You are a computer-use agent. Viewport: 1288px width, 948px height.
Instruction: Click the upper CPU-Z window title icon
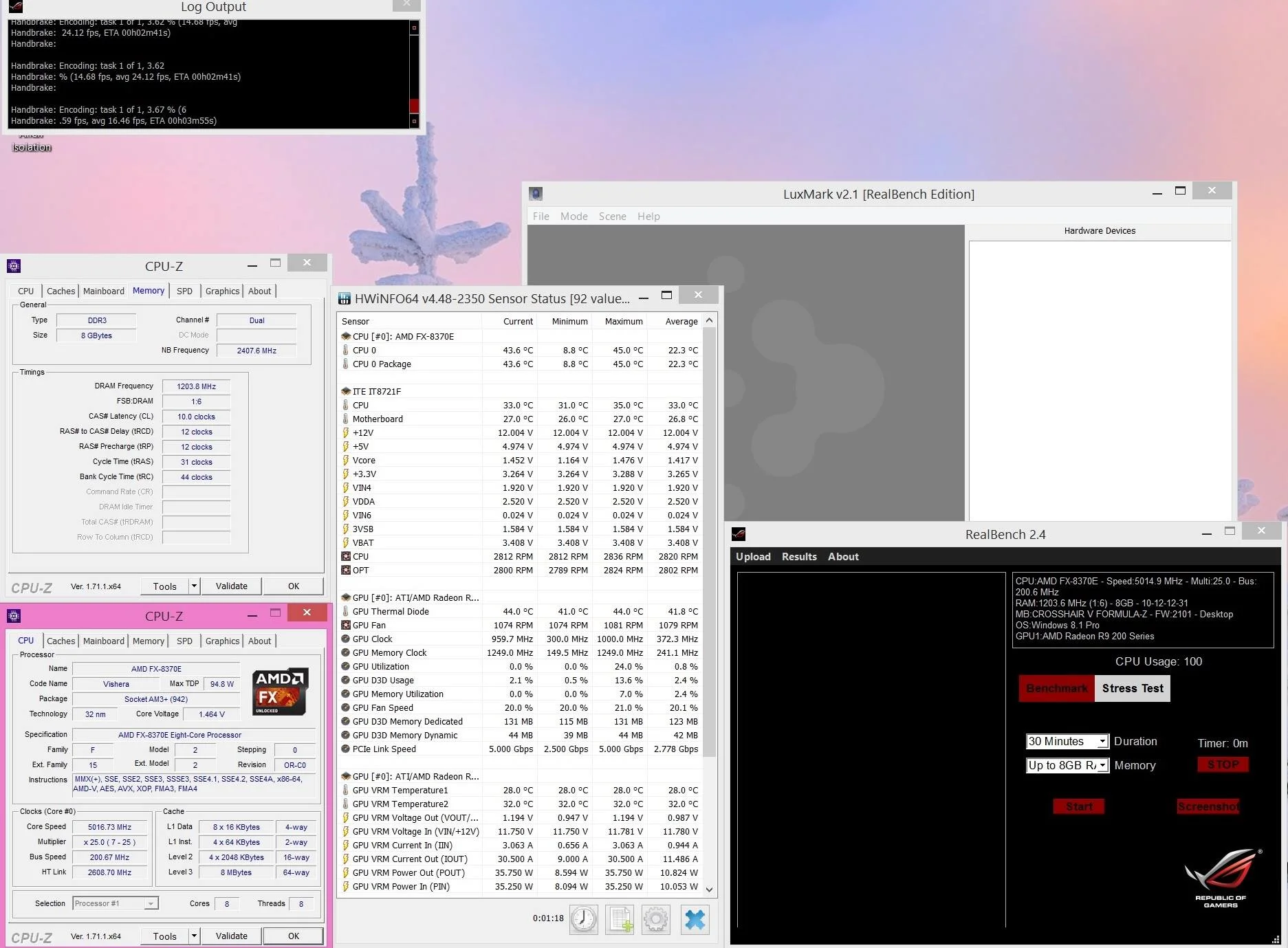(13, 266)
